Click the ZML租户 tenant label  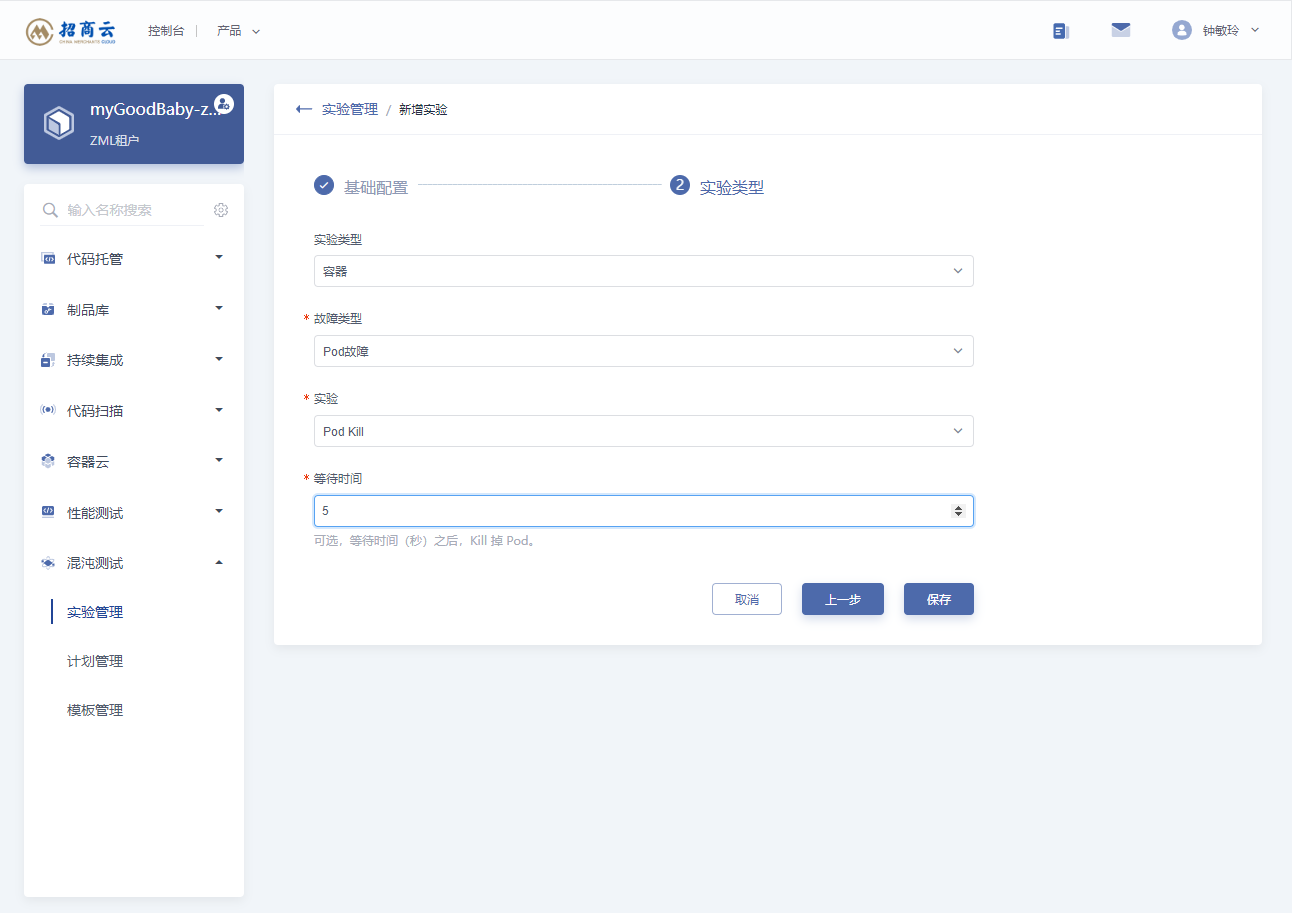(x=115, y=141)
